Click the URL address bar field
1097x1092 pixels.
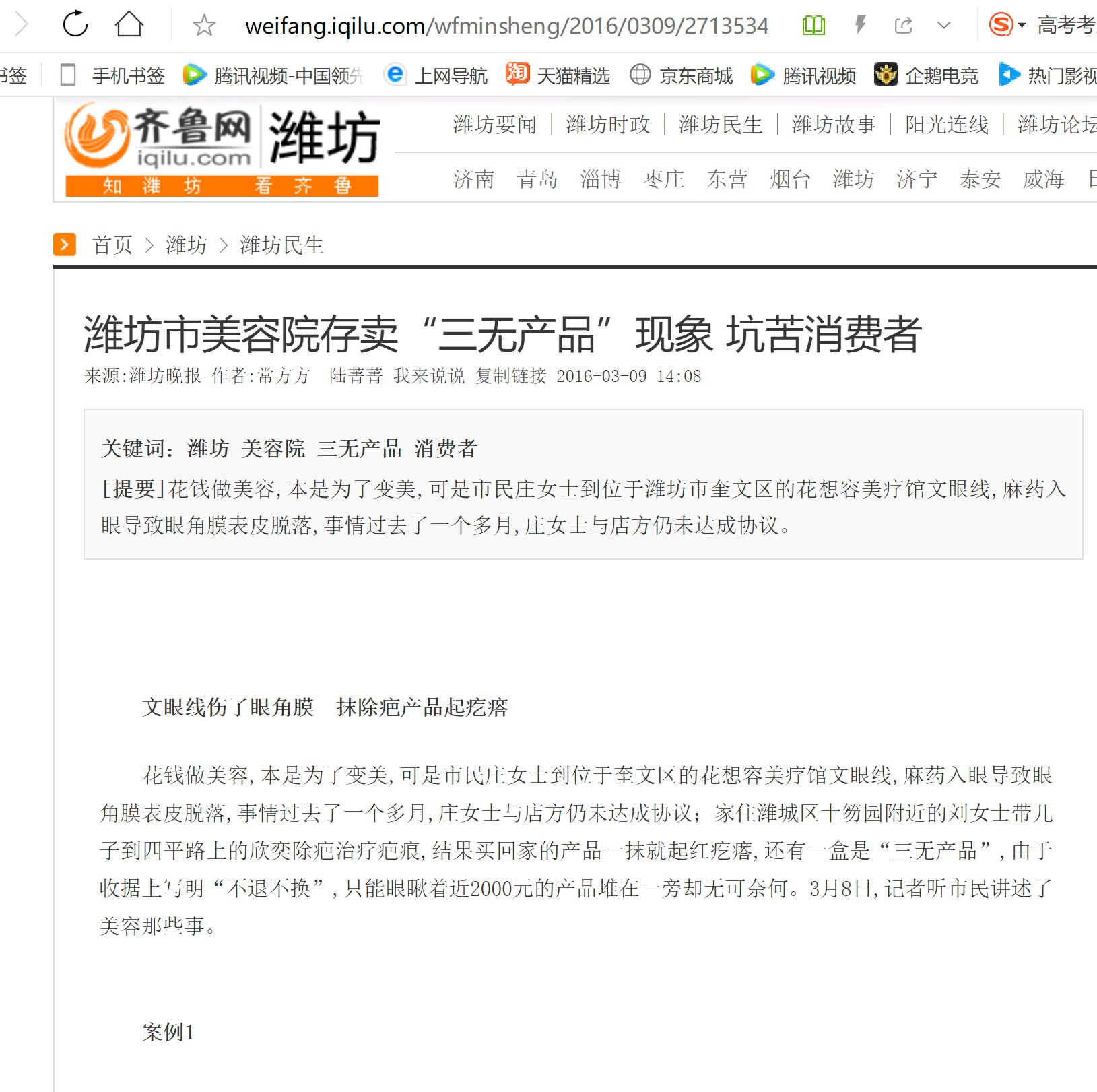pos(506,26)
